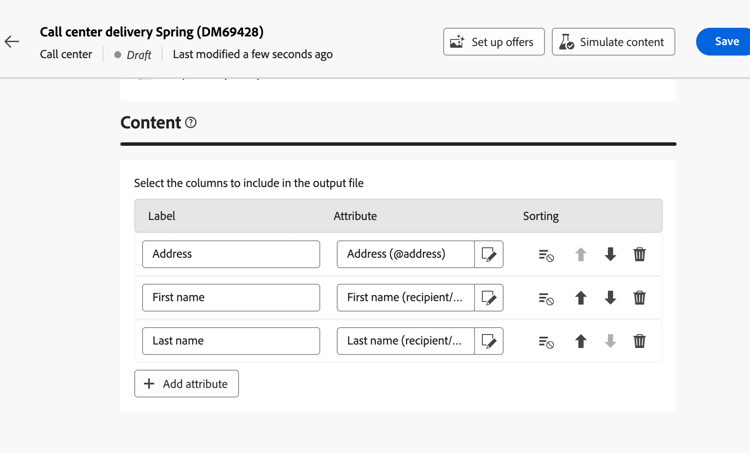Move Address row down
Screen dimensions: 750x453
click(610, 254)
